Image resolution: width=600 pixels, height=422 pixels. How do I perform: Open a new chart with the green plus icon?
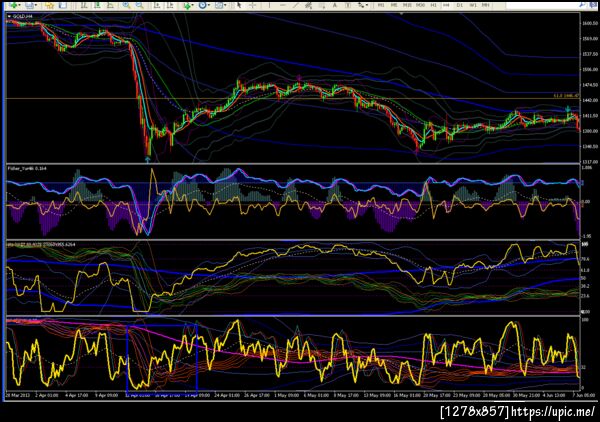pos(13,5)
